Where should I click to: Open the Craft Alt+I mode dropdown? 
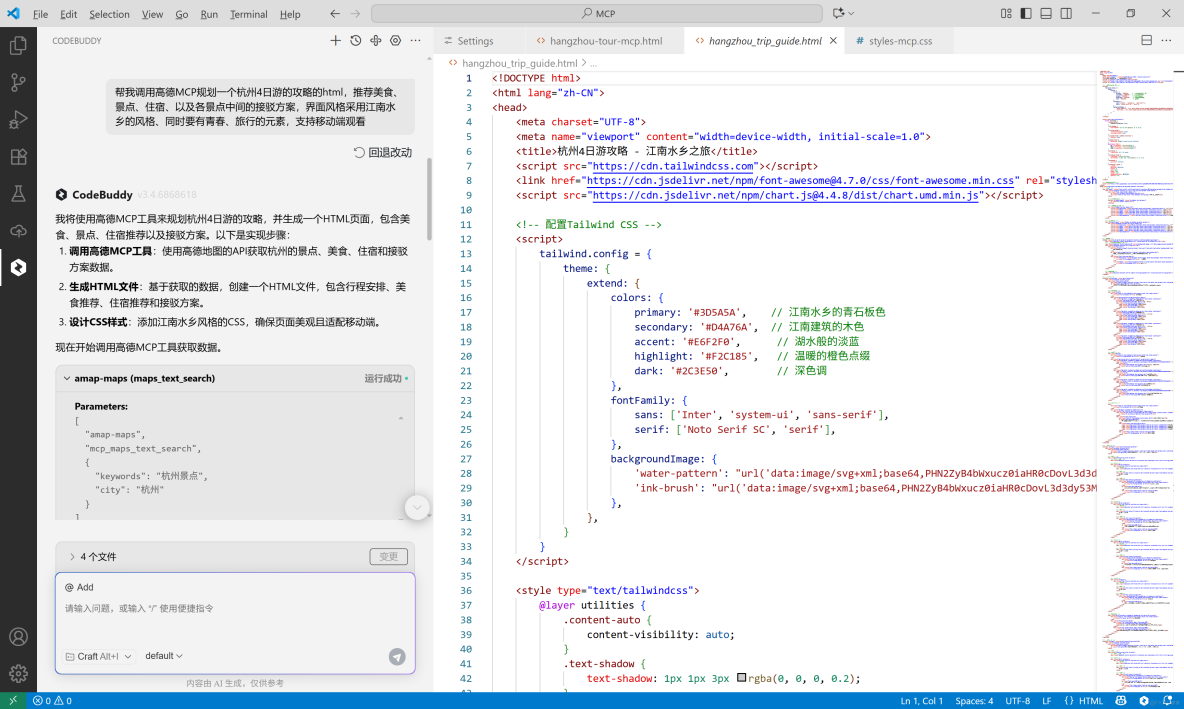[98, 656]
